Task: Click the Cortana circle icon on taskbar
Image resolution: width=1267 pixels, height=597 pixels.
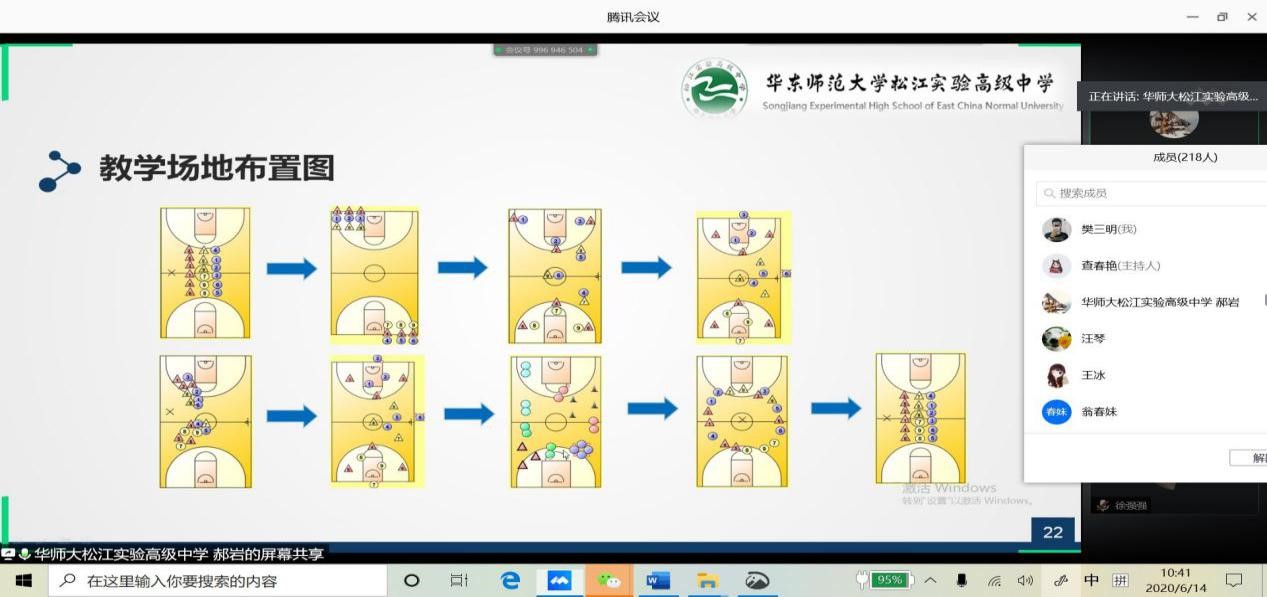Action: (x=411, y=580)
